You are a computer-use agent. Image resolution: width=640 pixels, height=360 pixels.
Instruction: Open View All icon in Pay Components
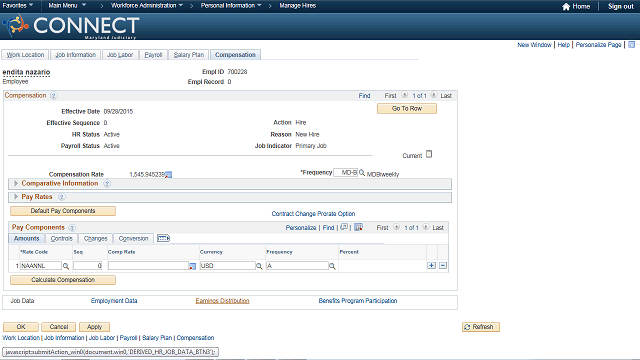pos(344,227)
